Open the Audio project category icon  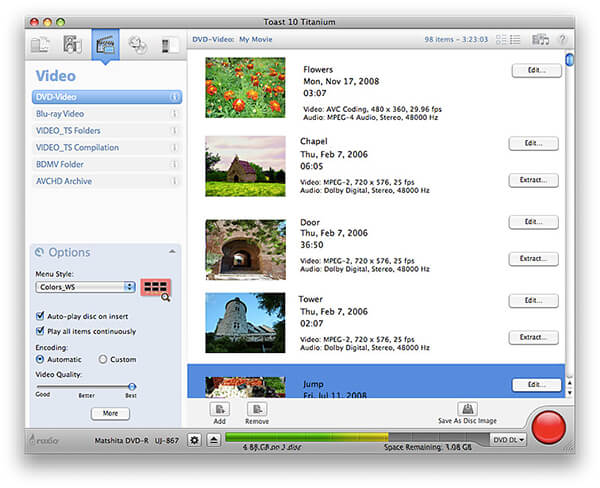coord(72,44)
